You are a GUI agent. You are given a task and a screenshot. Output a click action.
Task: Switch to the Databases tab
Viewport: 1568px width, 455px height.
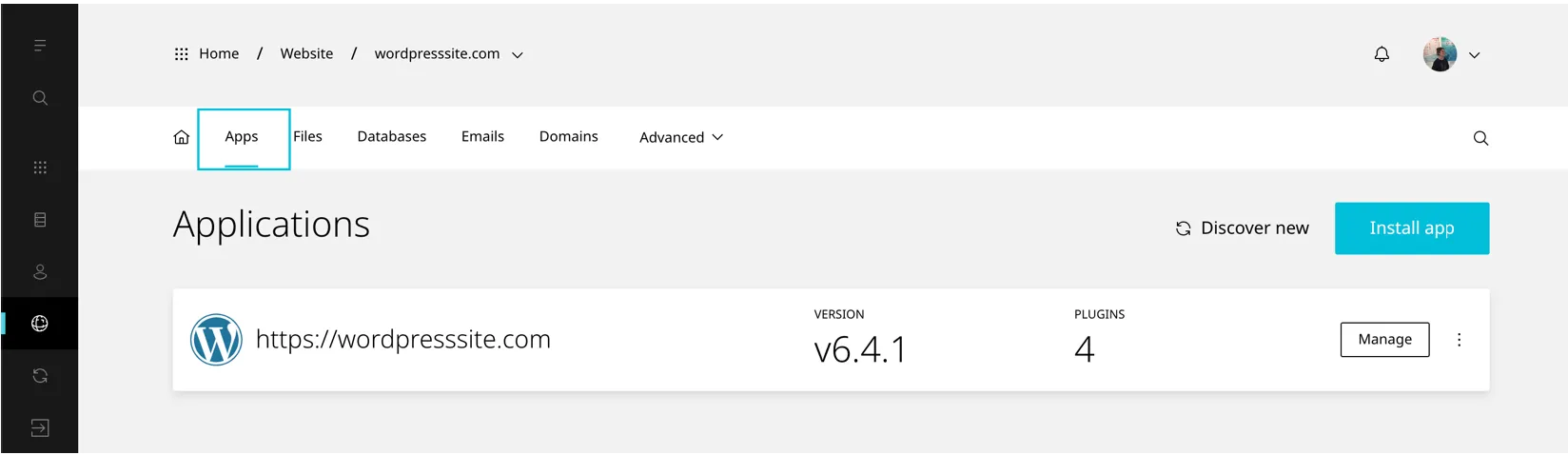click(x=392, y=137)
